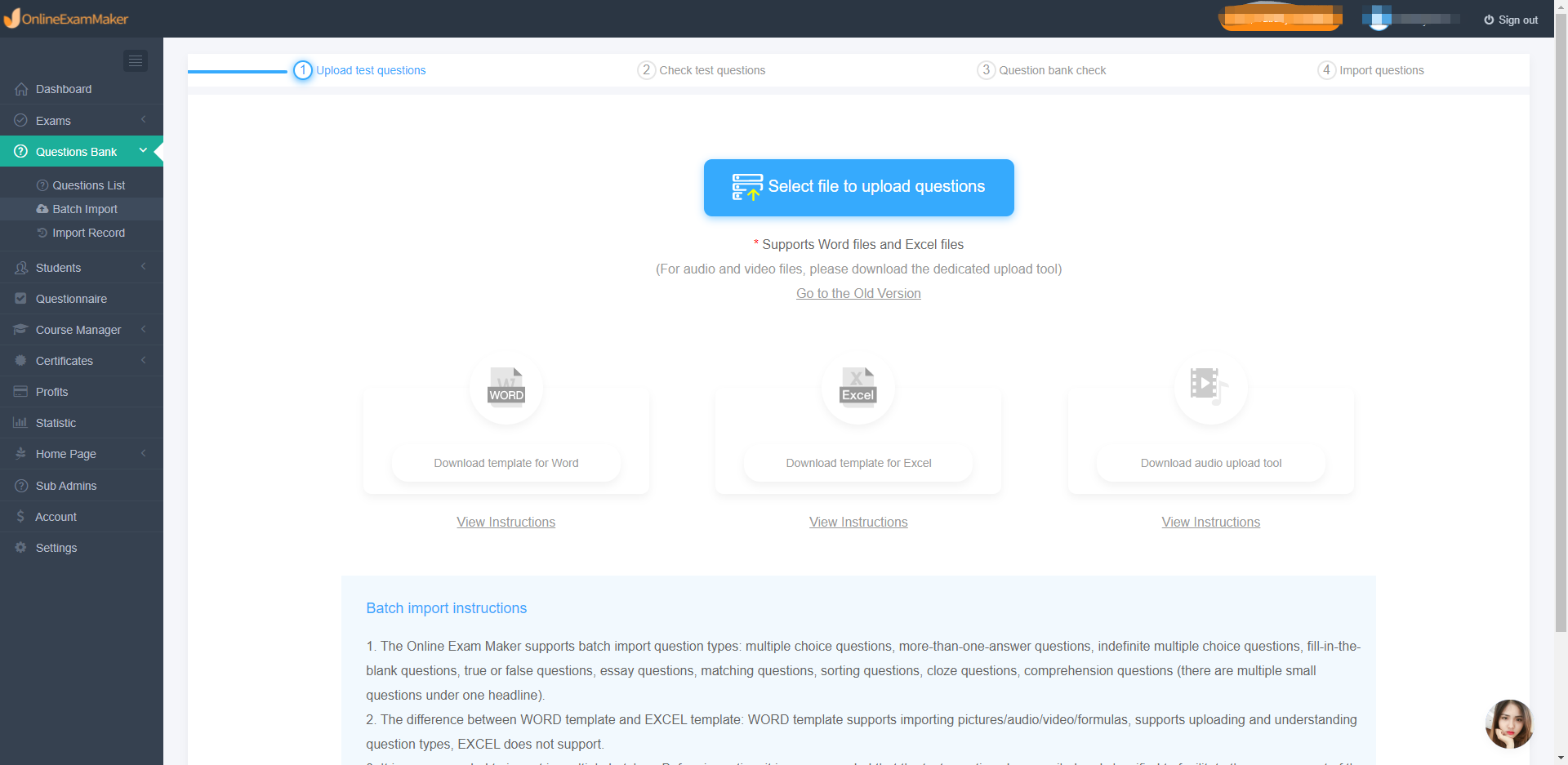Click the page vertical scrollbar

tap(1561, 322)
